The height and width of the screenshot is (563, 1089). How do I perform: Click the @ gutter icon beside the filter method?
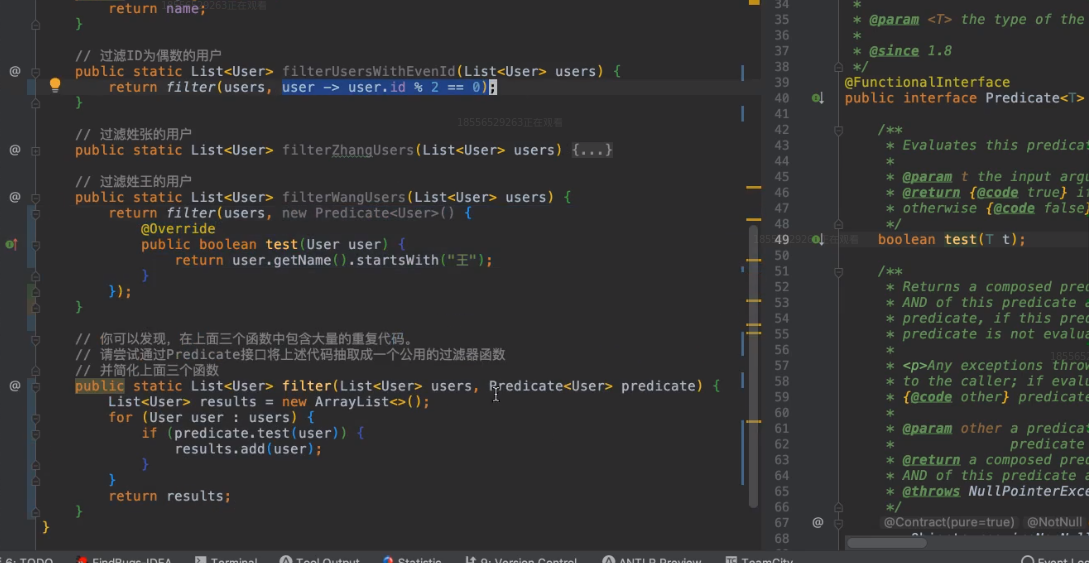[15, 385]
